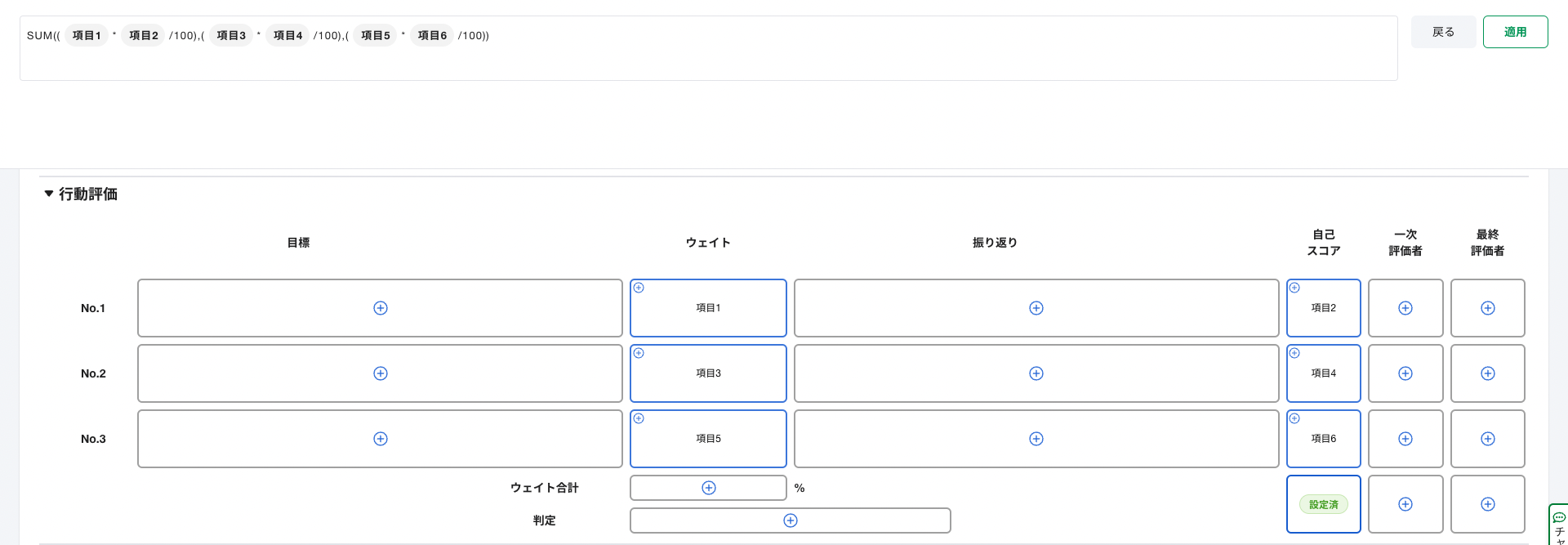This screenshot has height=545, width=1568.
Task: Add item to No.1 最終評価者 cell
Action: tap(1488, 308)
